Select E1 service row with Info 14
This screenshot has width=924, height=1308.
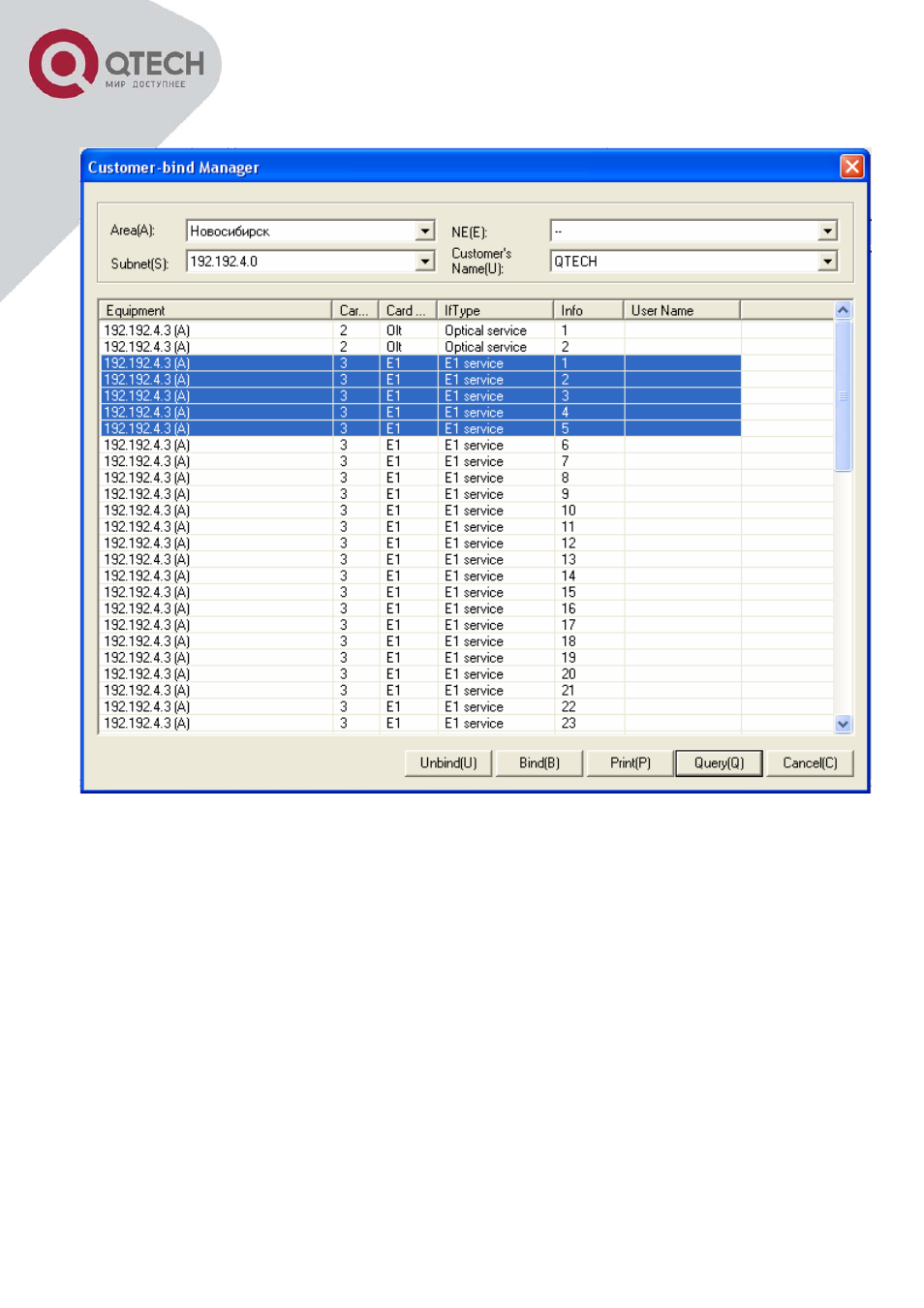point(420,576)
